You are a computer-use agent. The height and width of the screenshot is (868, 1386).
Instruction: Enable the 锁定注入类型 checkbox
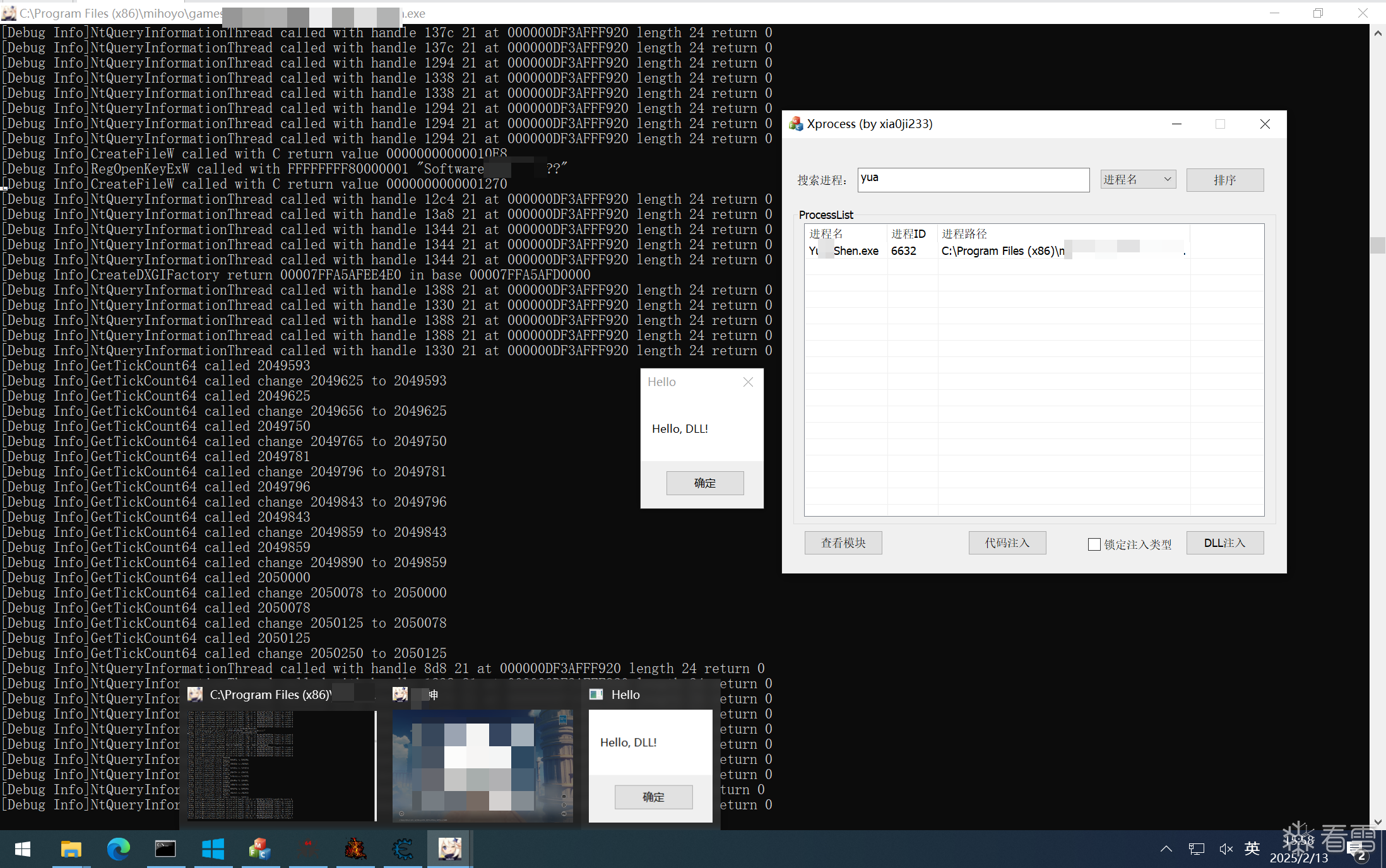click(1094, 544)
